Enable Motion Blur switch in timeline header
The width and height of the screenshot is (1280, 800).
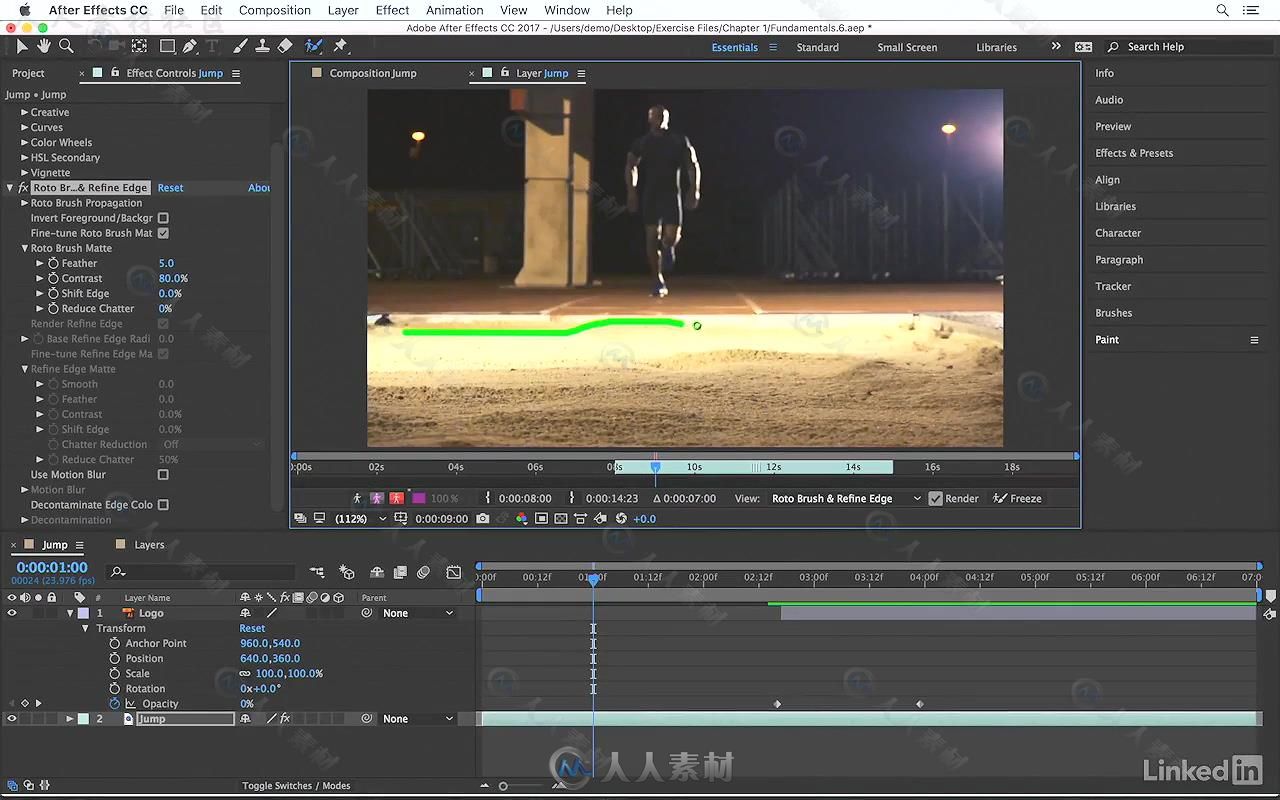point(423,572)
